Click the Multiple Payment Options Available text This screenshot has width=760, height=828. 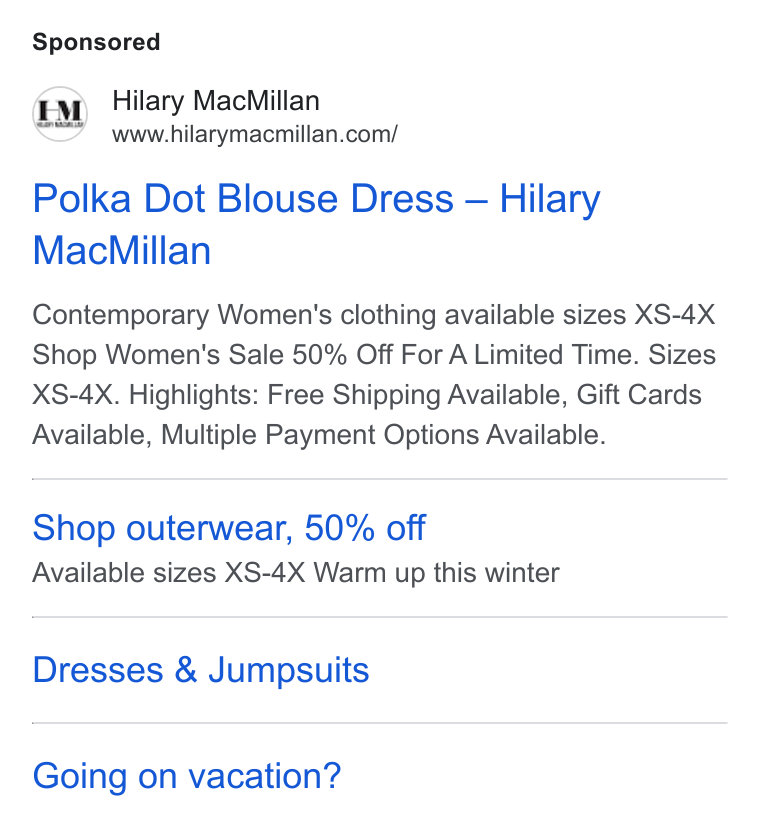point(383,435)
